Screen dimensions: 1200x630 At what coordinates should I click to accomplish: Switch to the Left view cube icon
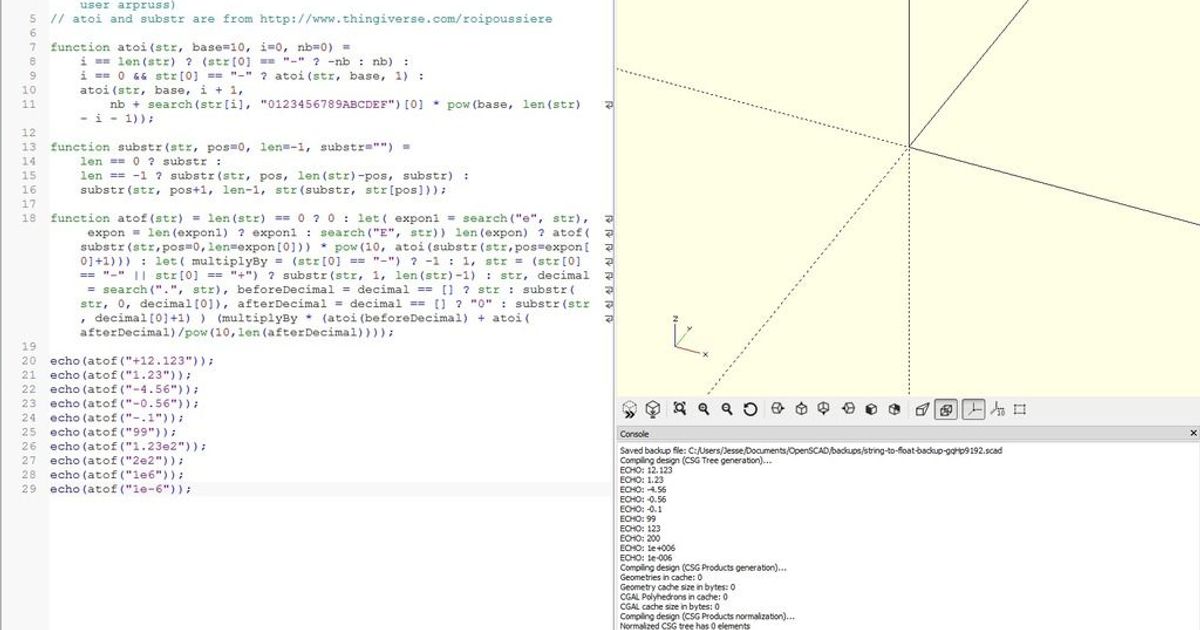[849, 409]
